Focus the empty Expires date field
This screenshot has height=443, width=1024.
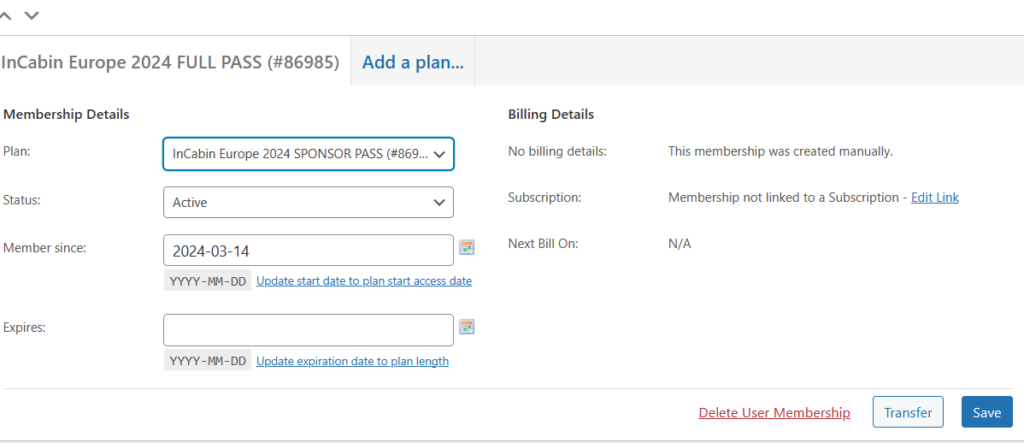[308, 330]
